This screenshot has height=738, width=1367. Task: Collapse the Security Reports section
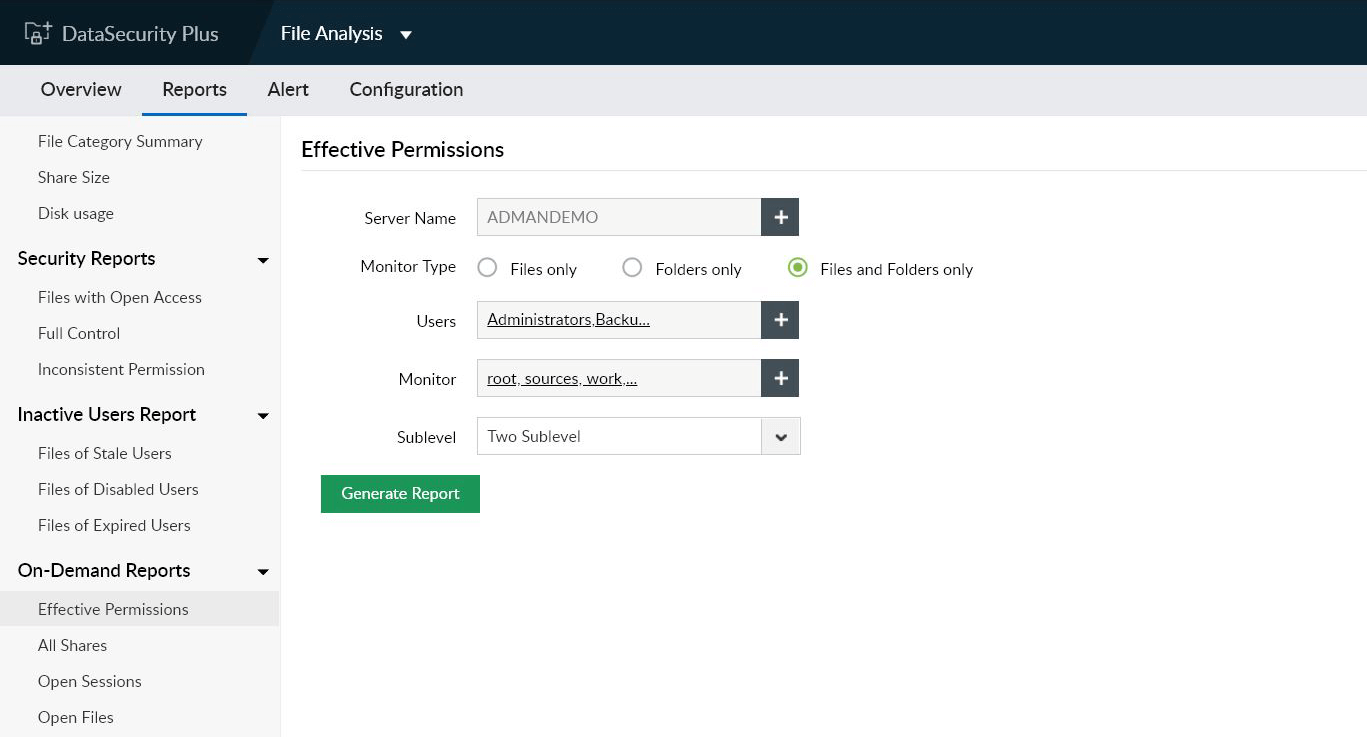(x=263, y=260)
